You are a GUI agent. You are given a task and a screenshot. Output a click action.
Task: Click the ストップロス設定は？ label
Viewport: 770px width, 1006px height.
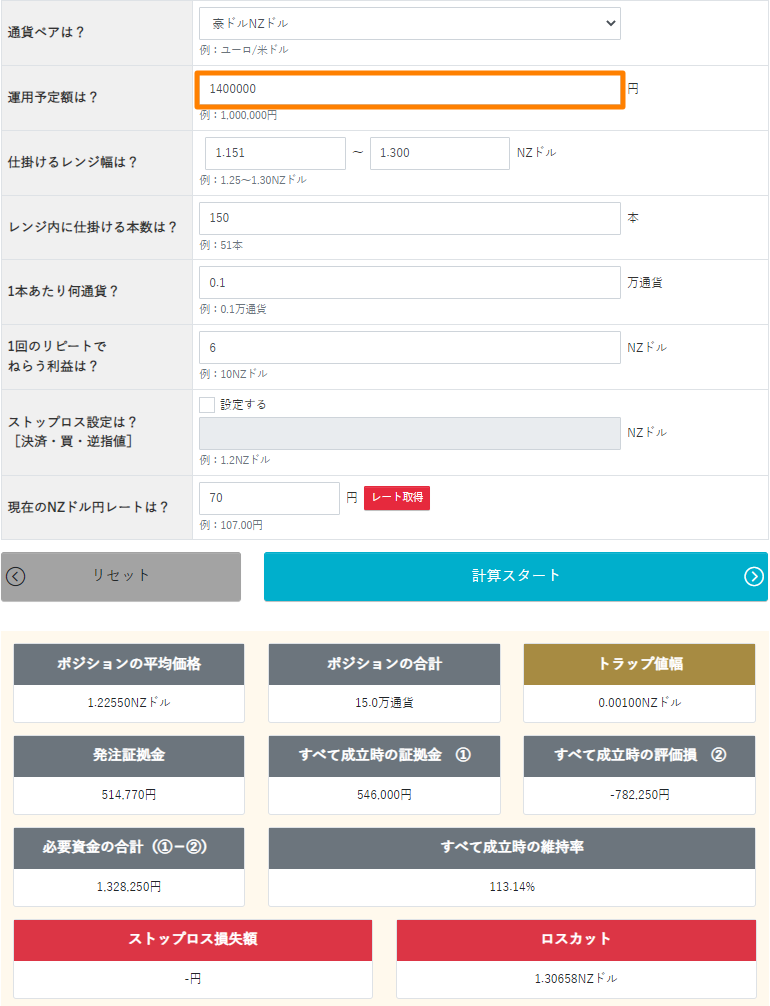coord(73,422)
